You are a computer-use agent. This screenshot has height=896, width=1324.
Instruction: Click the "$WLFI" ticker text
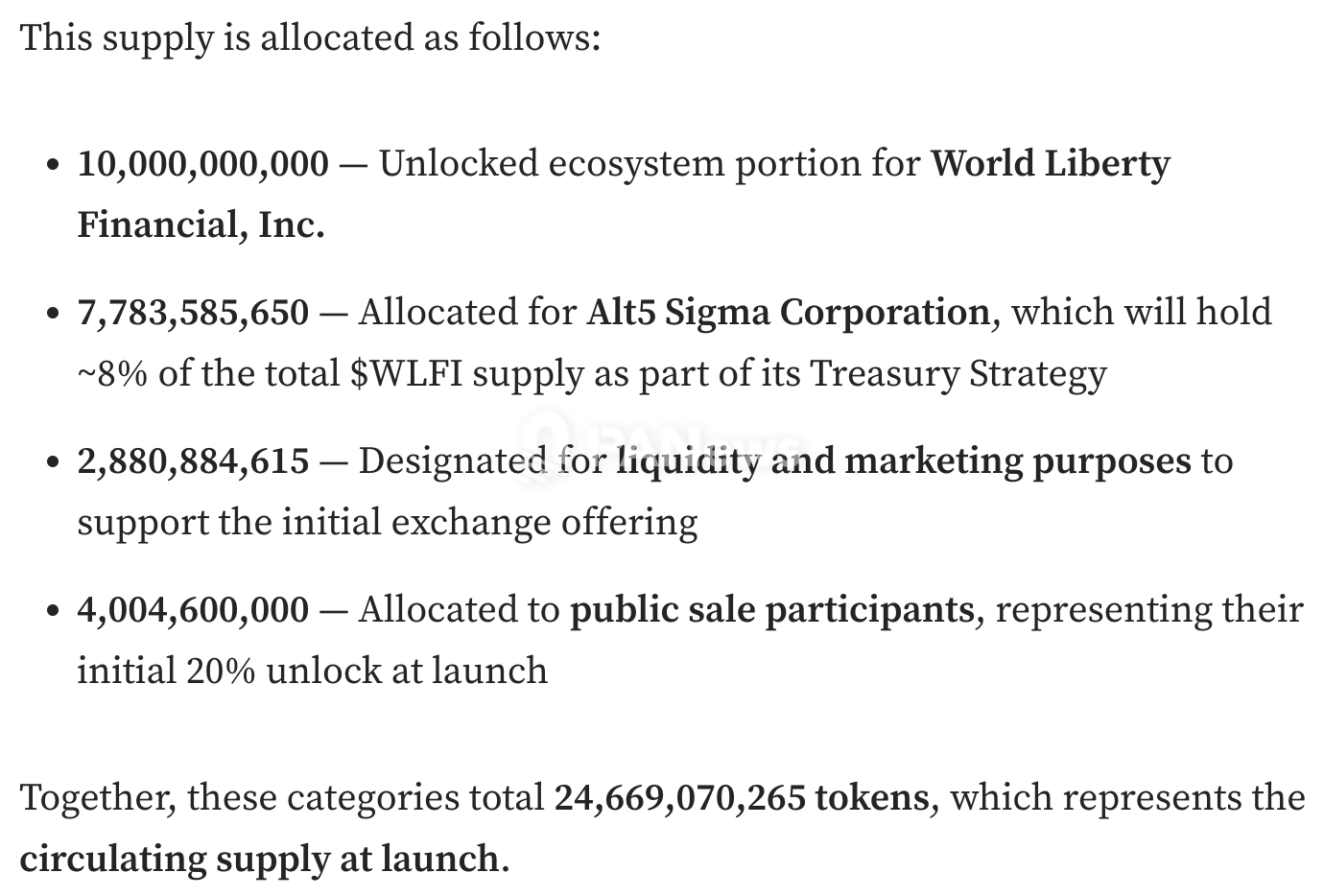pyautogui.click(x=406, y=373)
